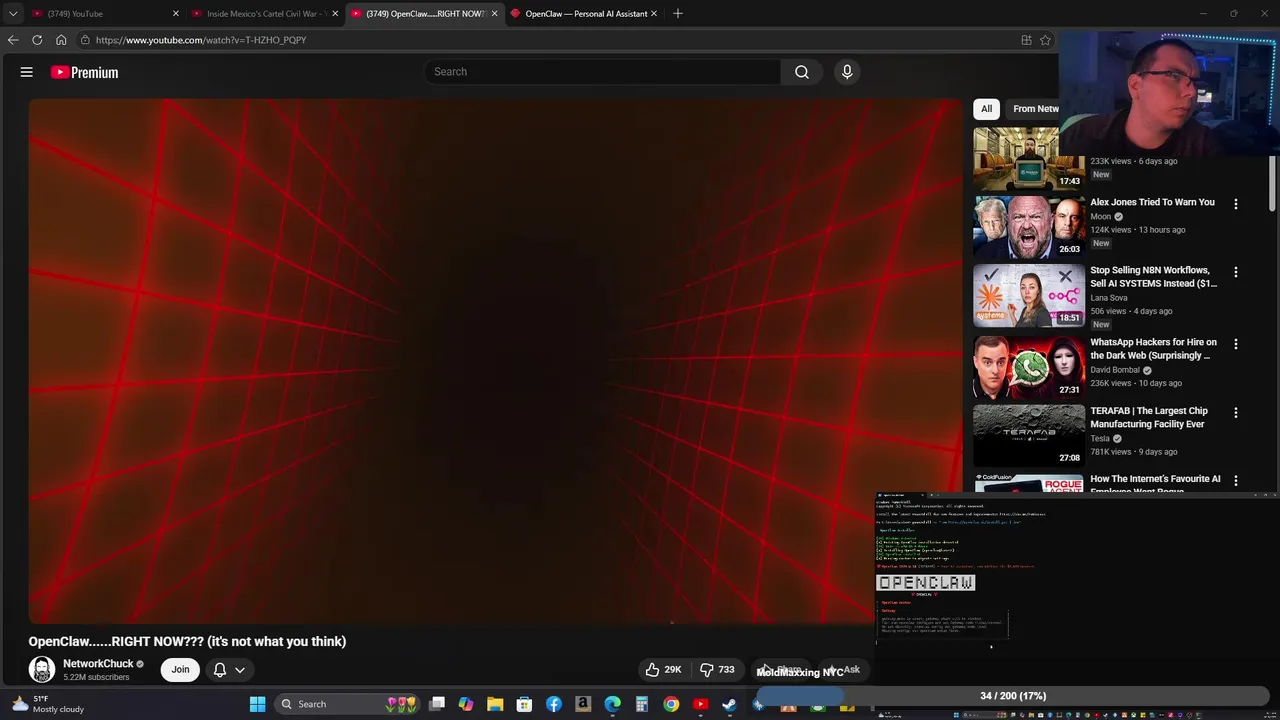Open the Lana Sova channel link
The image size is (1280, 720).
[x=1108, y=298]
